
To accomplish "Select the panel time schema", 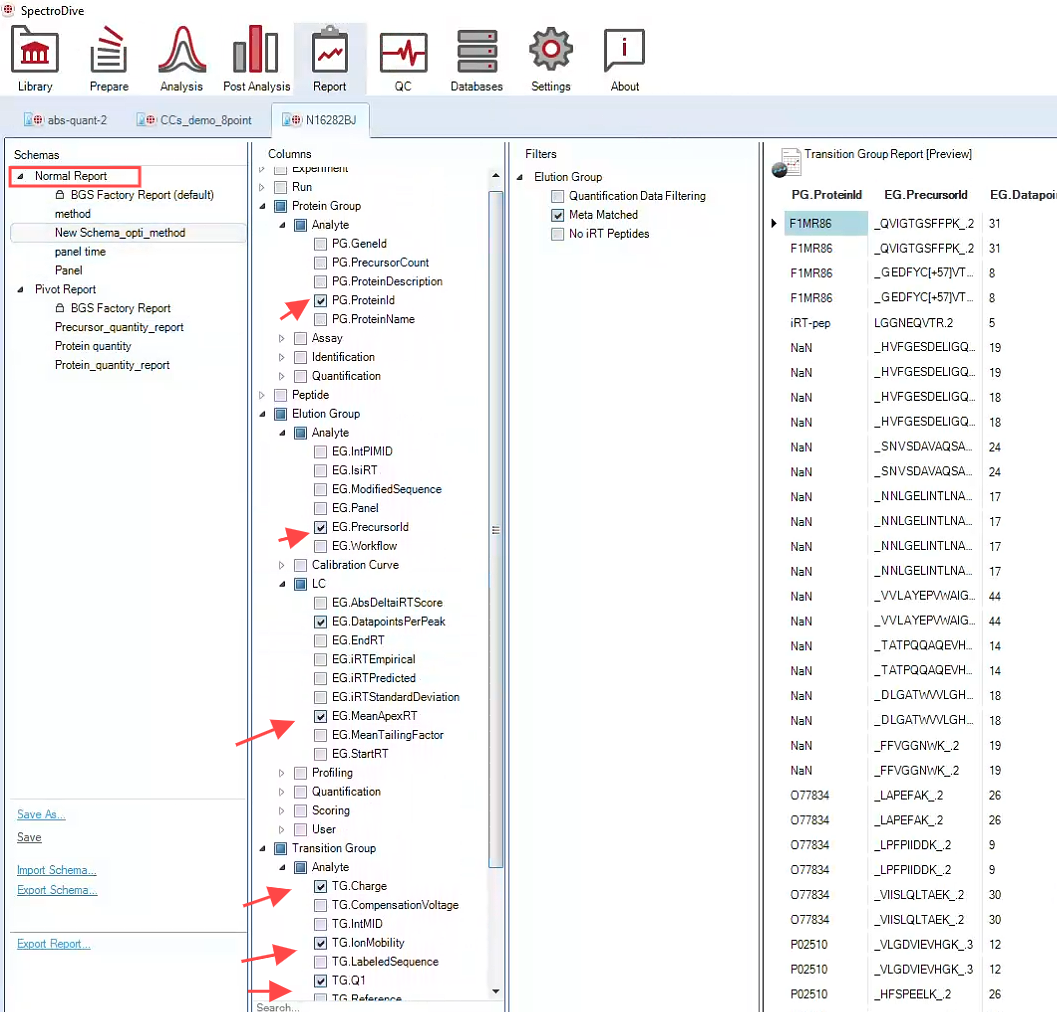I will [x=80, y=251].
